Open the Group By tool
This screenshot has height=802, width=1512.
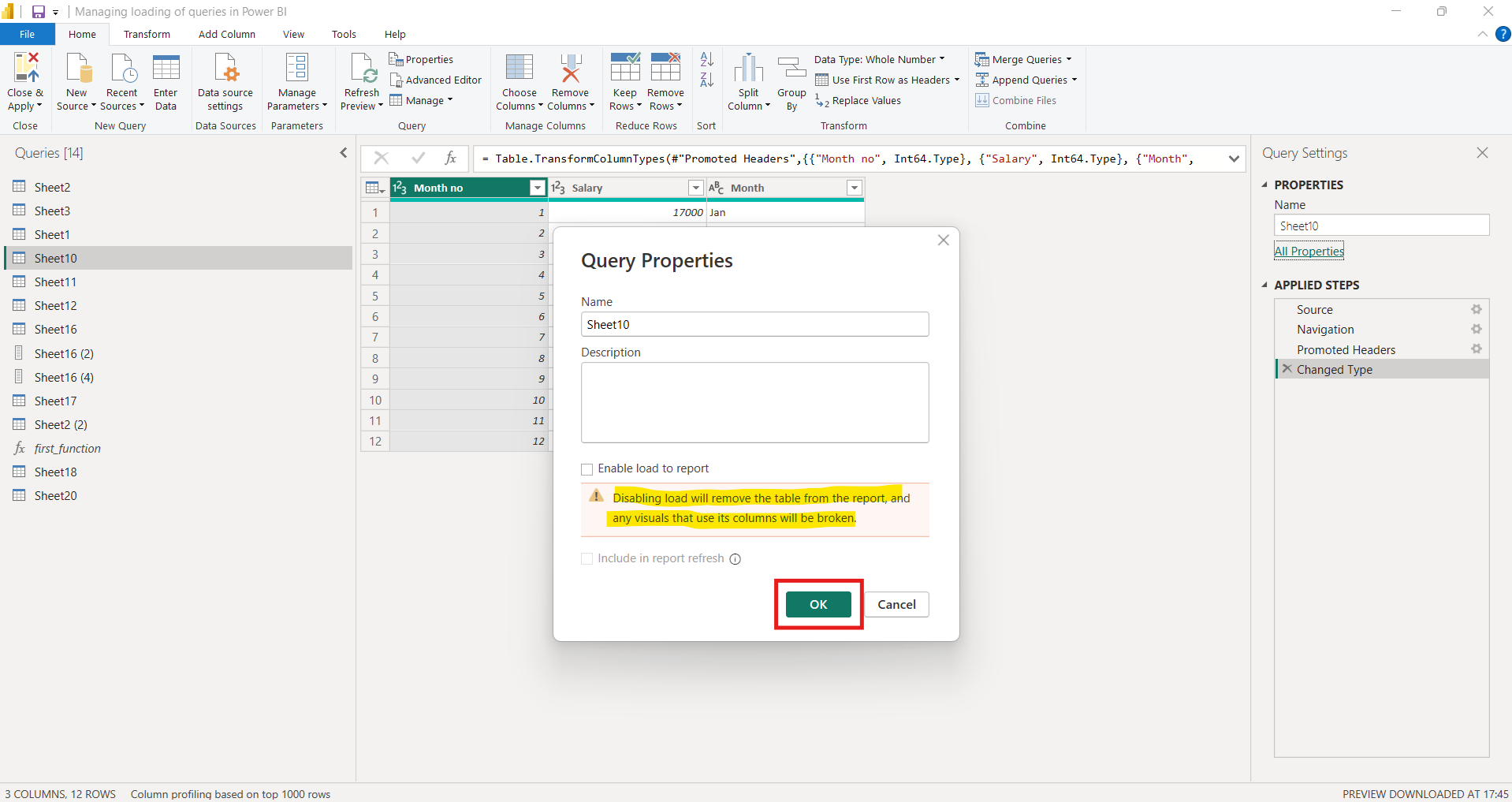791,79
